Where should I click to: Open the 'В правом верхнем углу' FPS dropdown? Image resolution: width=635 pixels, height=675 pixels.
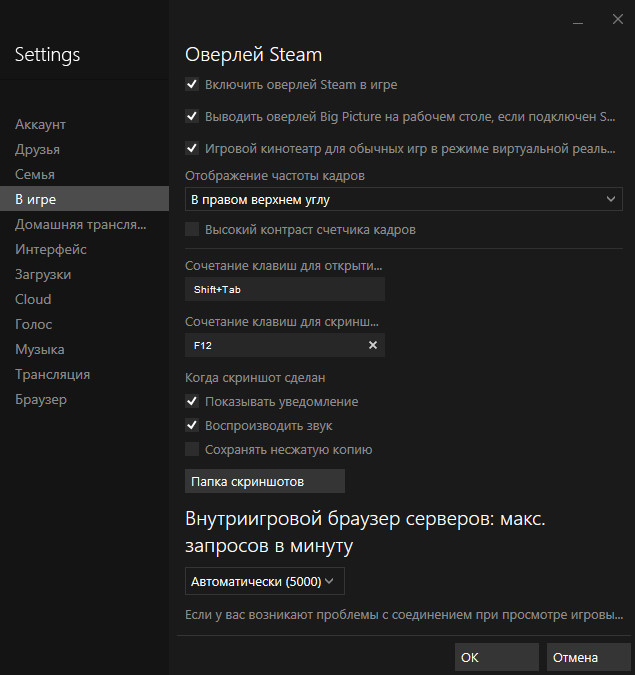click(x=404, y=200)
